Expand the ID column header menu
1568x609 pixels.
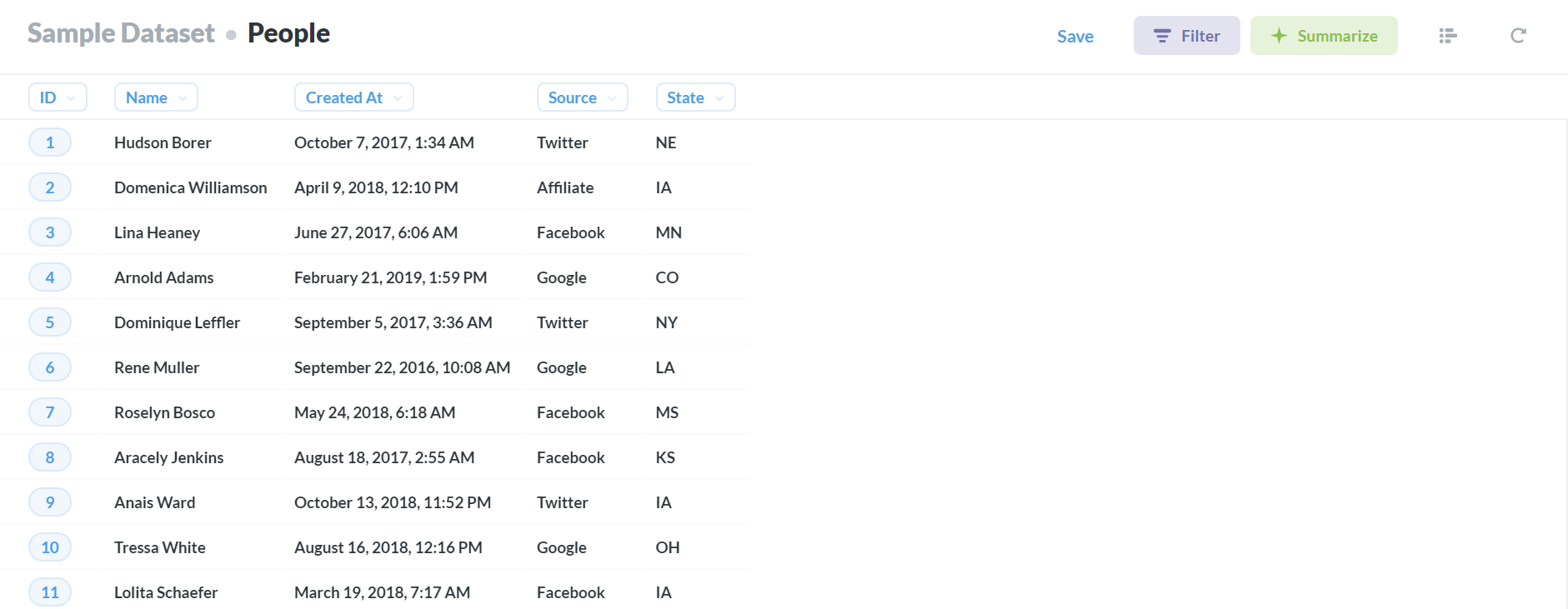click(x=58, y=97)
